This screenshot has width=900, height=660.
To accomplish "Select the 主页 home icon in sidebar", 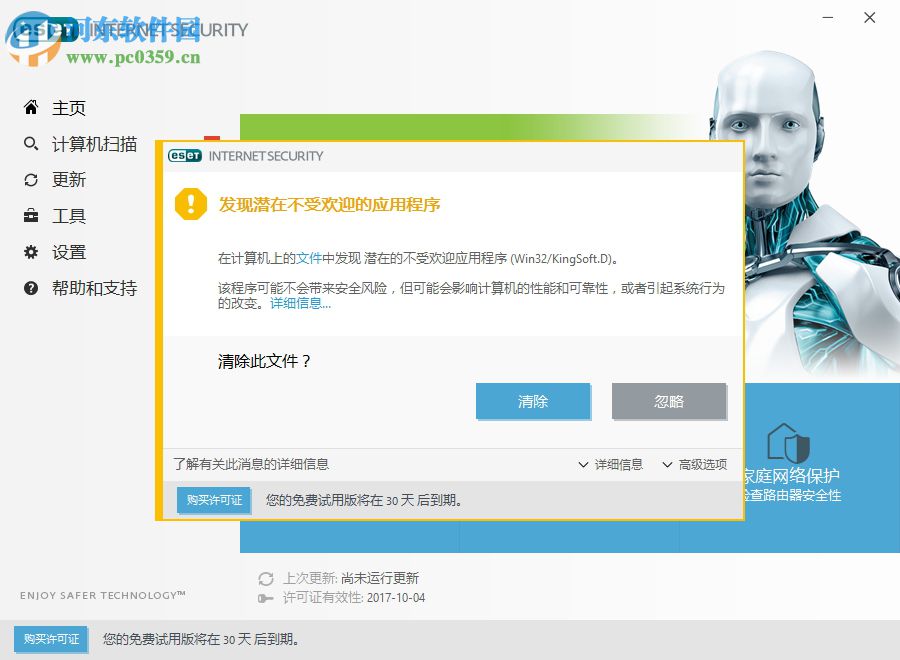I will pyautogui.click(x=31, y=107).
